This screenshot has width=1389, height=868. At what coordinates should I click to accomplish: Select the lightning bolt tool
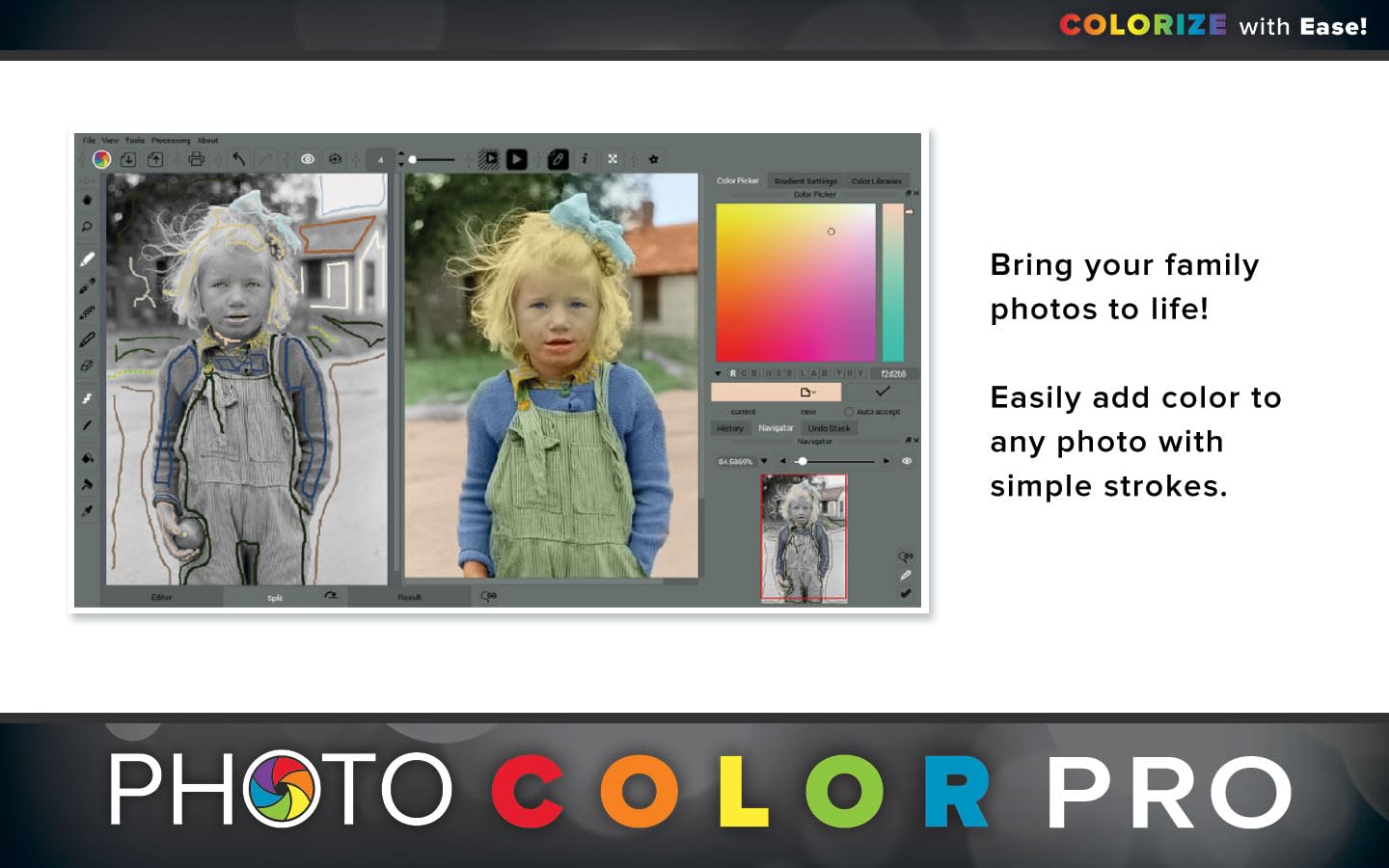(x=87, y=398)
